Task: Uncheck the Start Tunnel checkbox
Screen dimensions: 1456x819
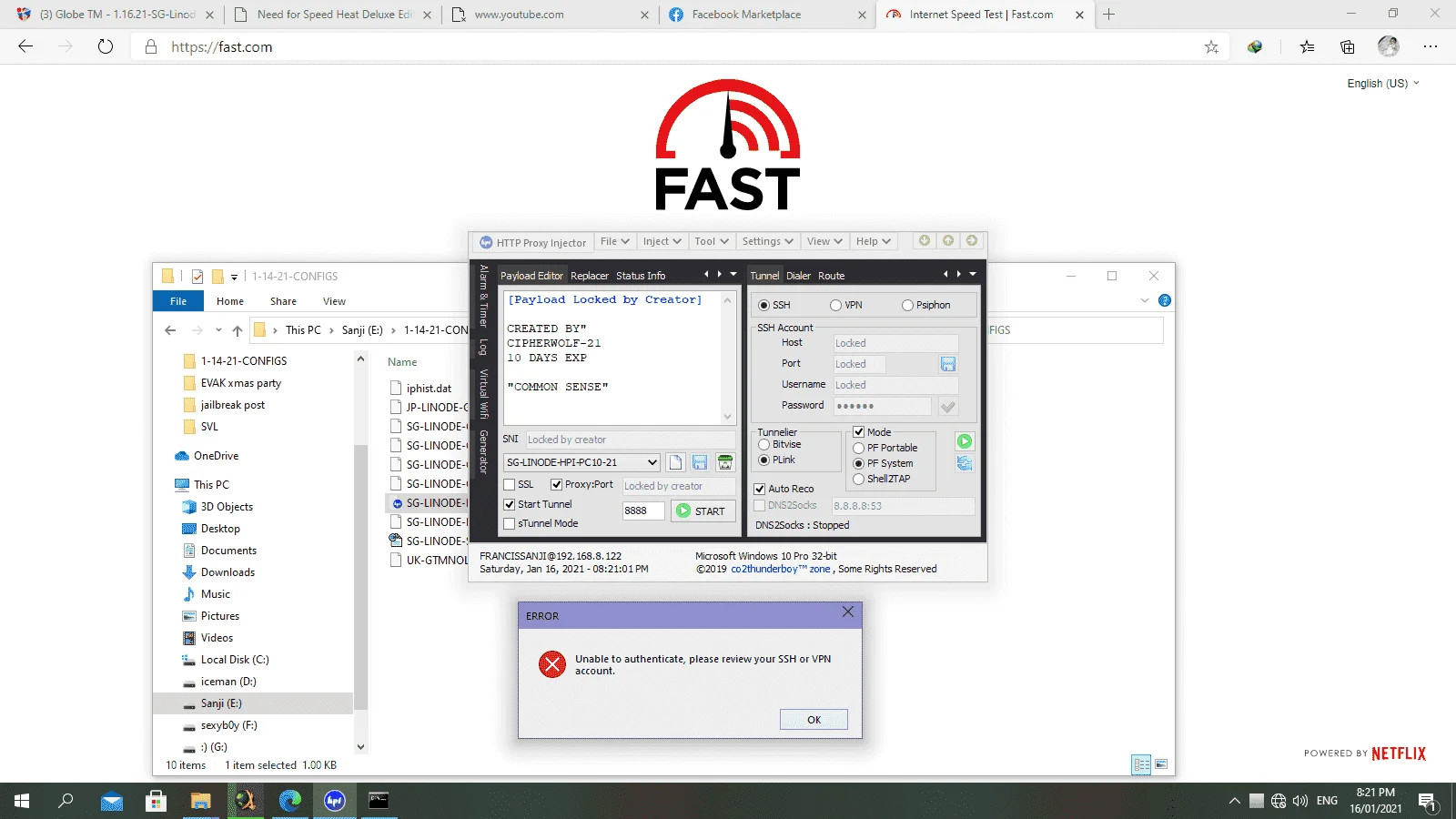Action: tap(510, 504)
